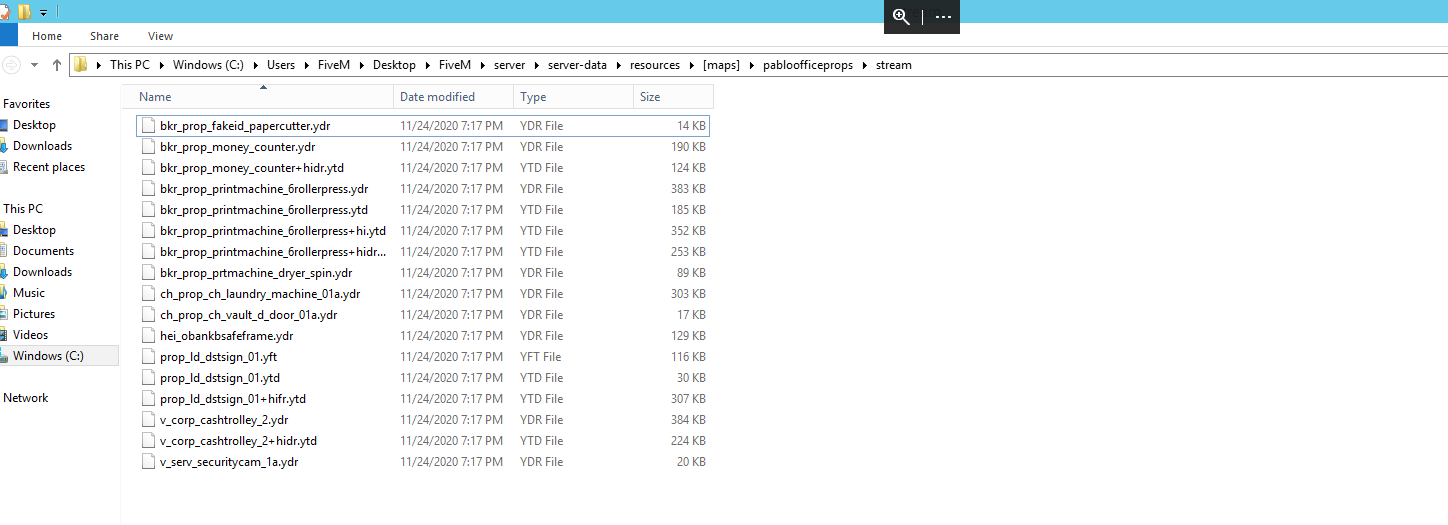Open the View ribbon tab
The height and width of the screenshot is (525, 1448).
coord(160,36)
